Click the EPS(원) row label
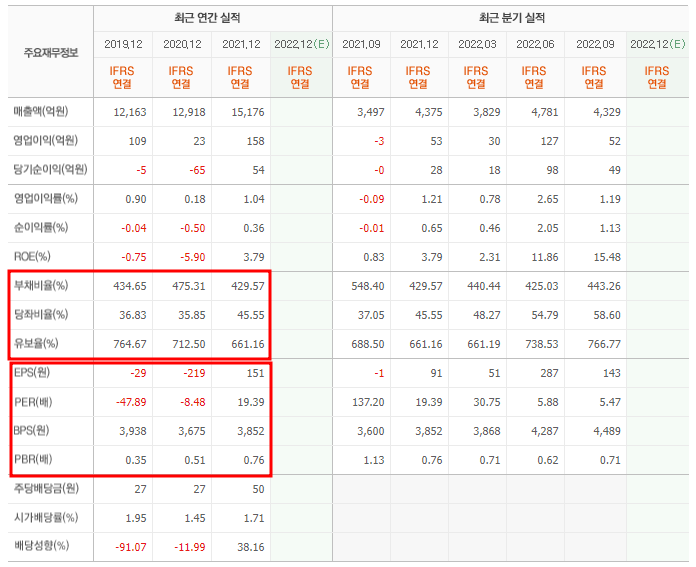Screen dimensions: 696x567 tap(32, 372)
